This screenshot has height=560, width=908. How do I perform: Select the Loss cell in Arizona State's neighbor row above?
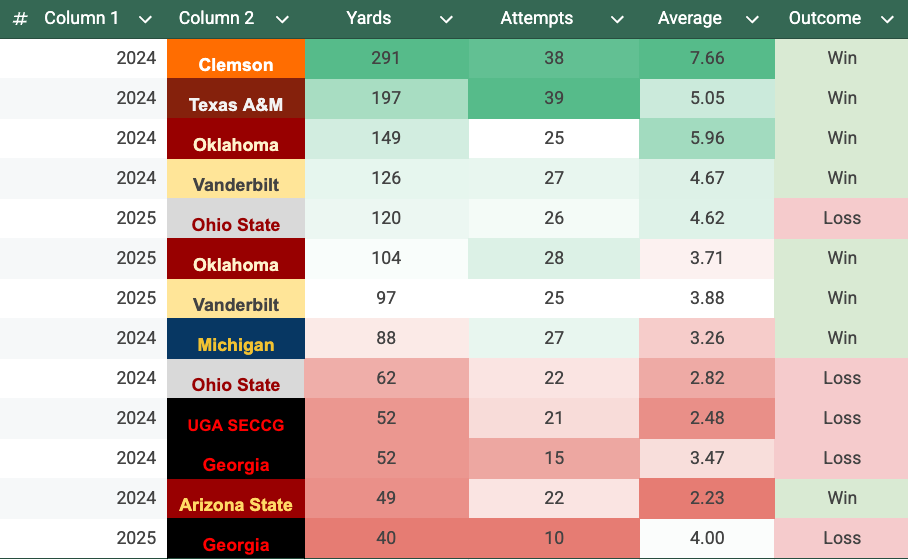842,459
